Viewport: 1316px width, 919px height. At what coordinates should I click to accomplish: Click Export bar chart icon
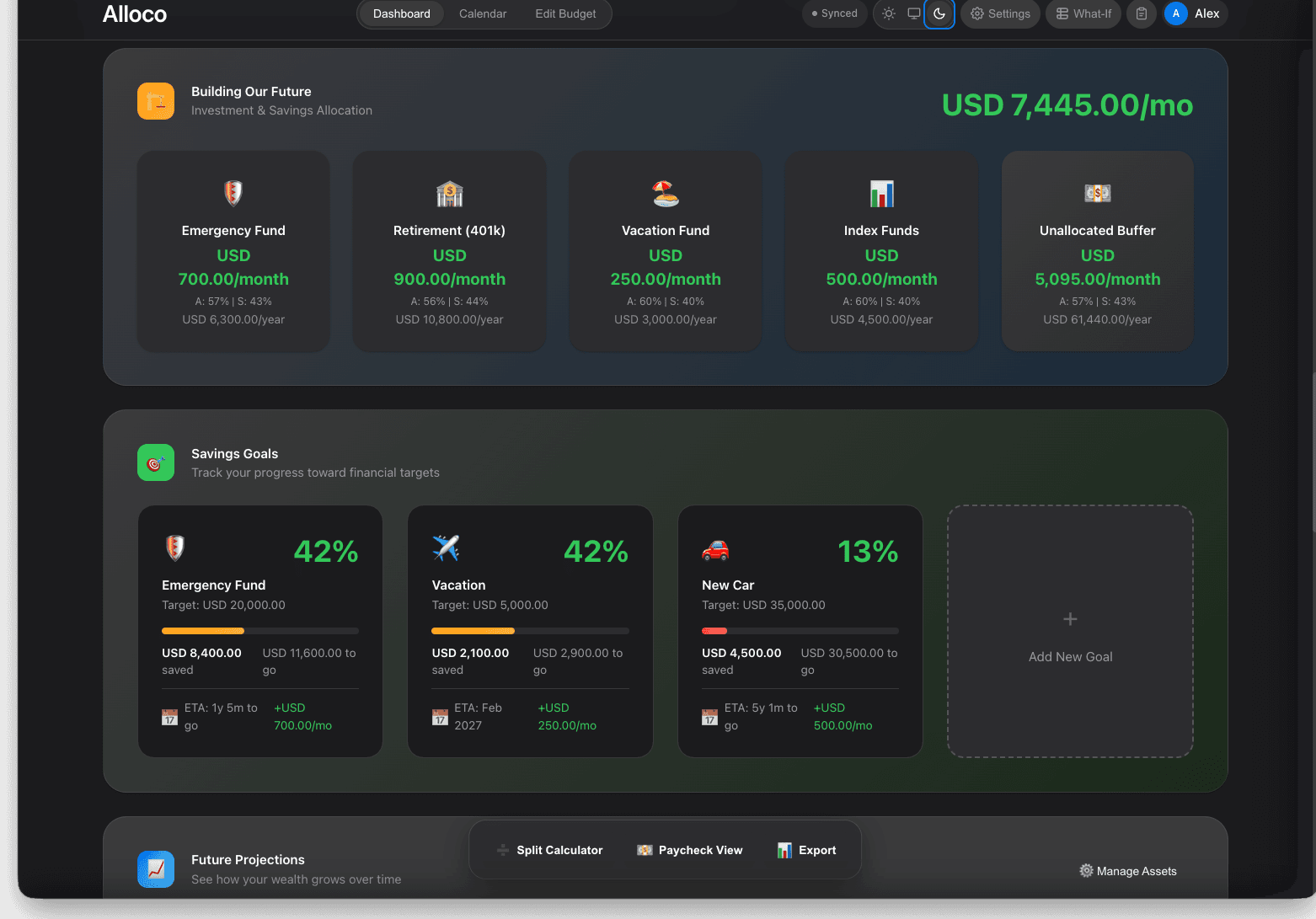[x=784, y=850]
